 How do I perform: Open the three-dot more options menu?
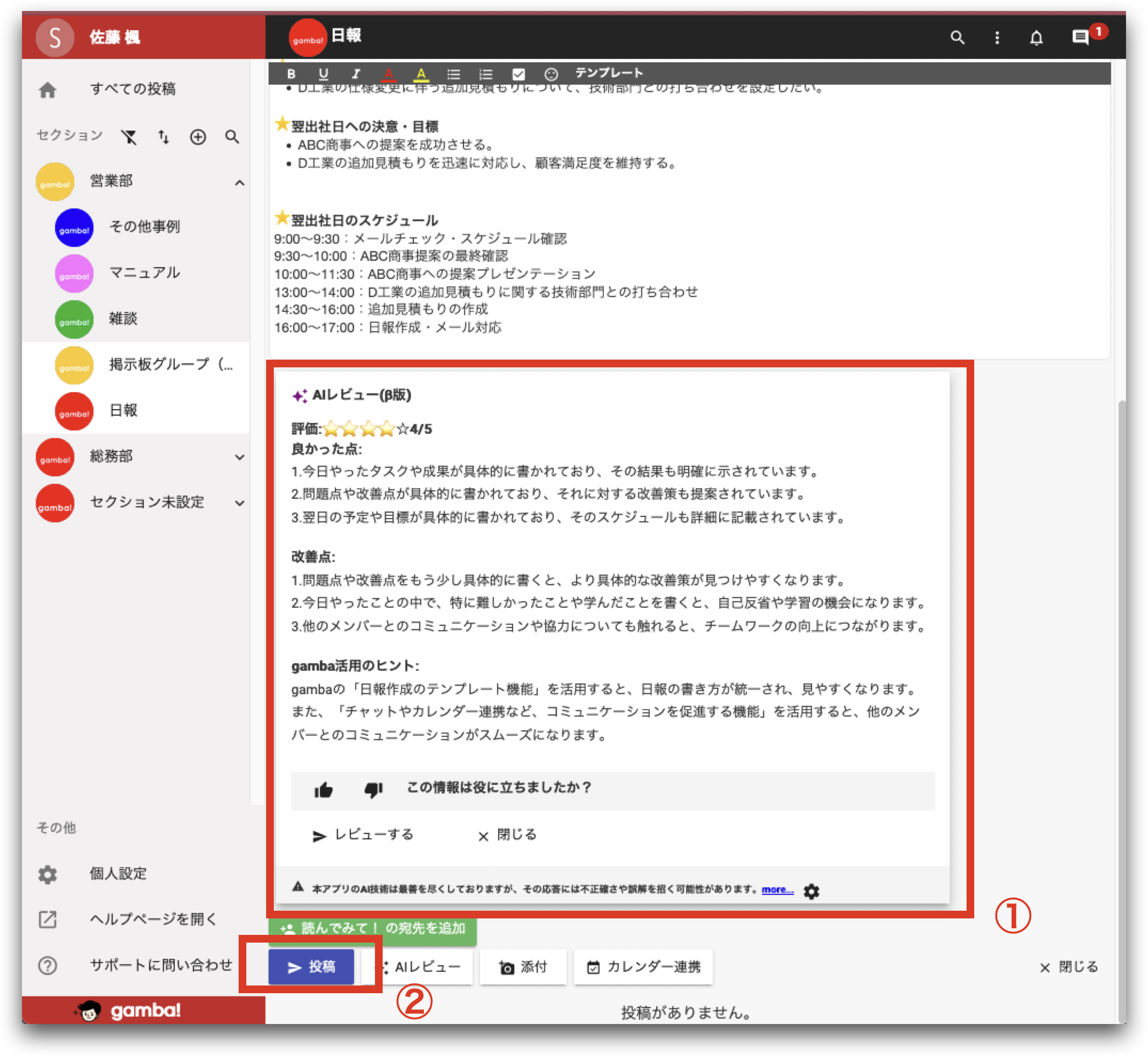pyautogui.click(x=997, y=38)
